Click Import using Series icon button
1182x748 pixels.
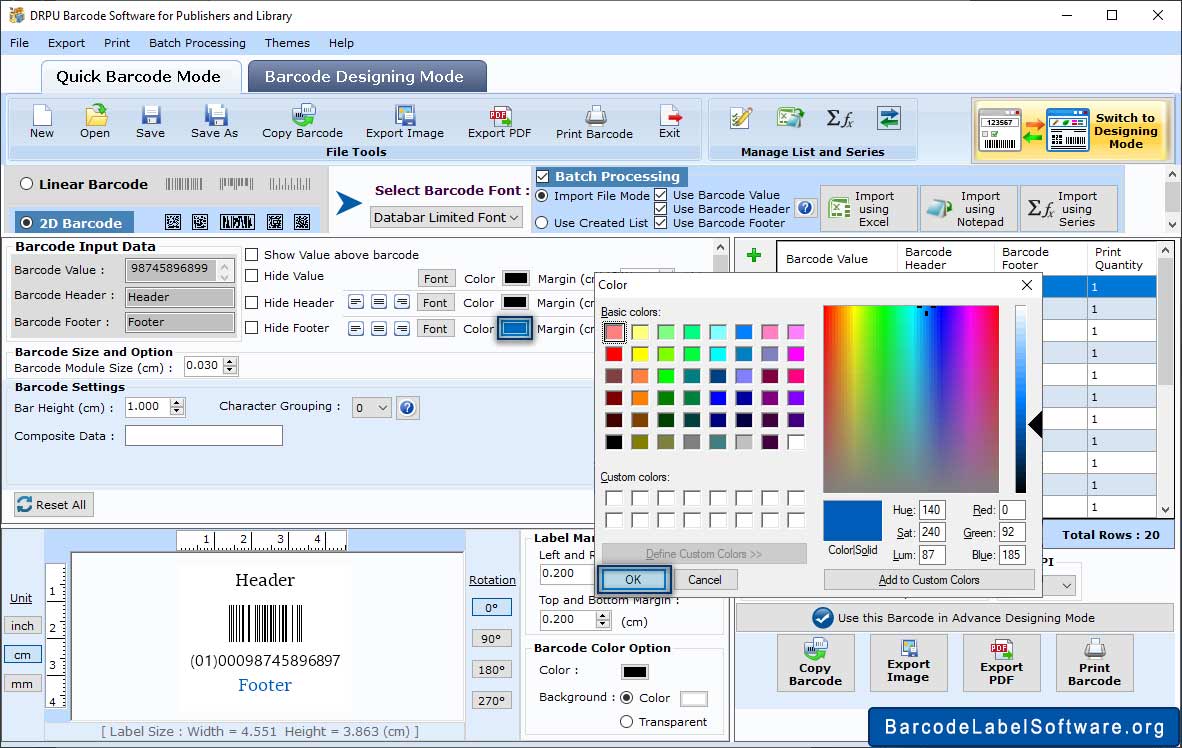[x=1069, y=208]
